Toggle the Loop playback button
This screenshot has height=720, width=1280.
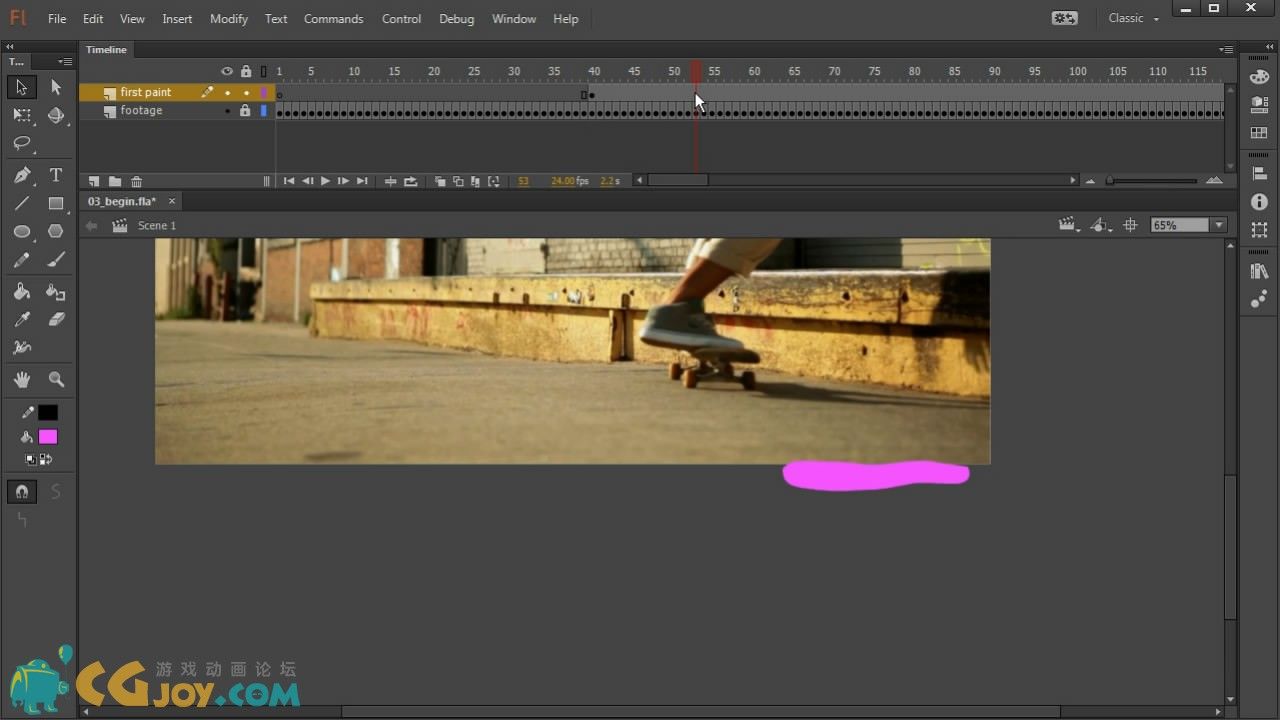coord(411,181)
